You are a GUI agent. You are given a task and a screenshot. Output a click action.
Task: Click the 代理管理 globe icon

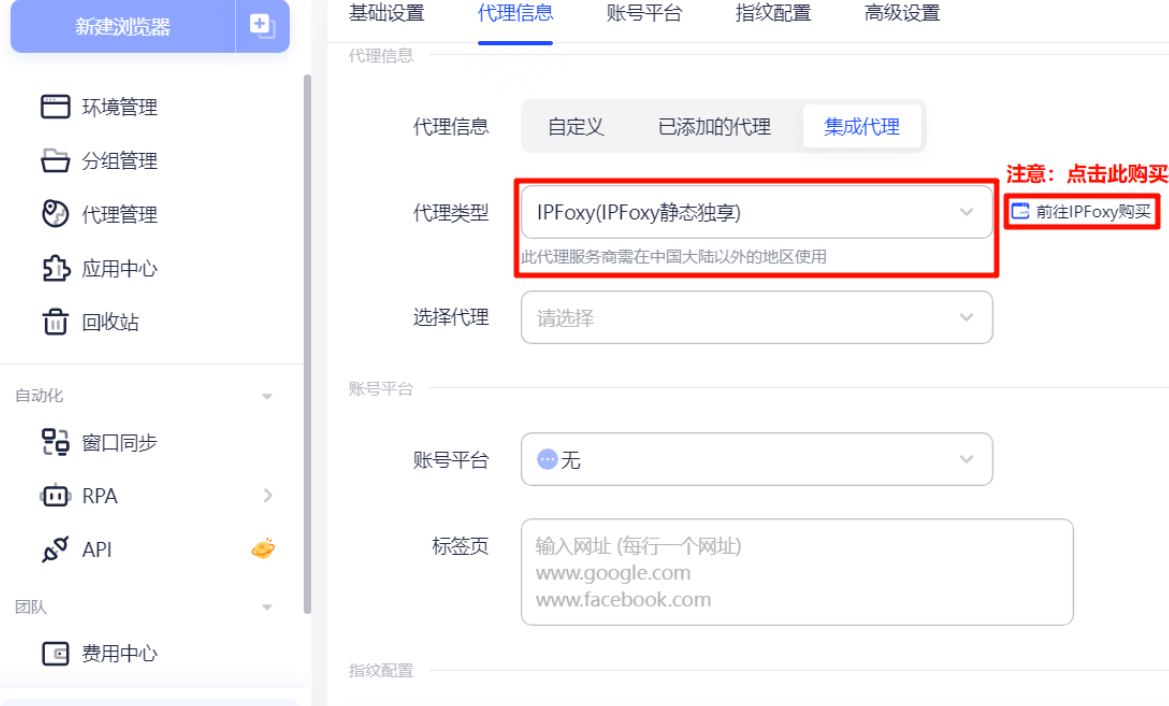coord(55,214)
